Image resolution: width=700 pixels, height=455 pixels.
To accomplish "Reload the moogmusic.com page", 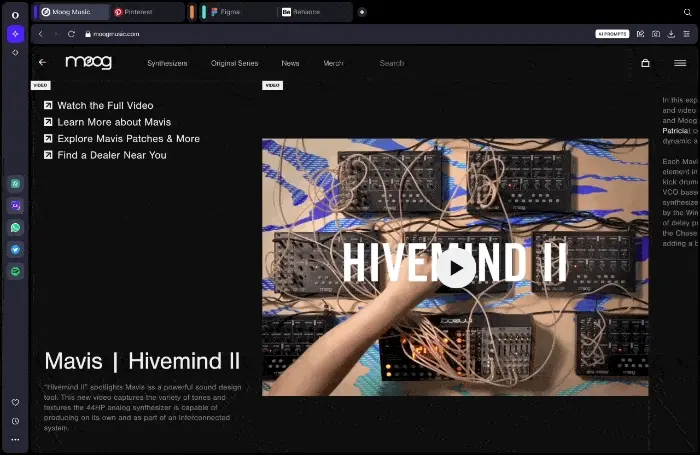I will coord(71,34).
